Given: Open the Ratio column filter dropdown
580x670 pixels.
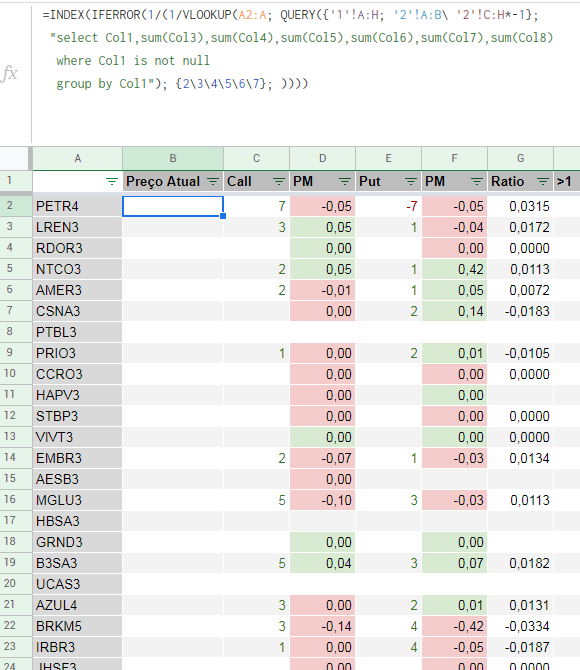Looking at the screenshot, I should [542, 182].
